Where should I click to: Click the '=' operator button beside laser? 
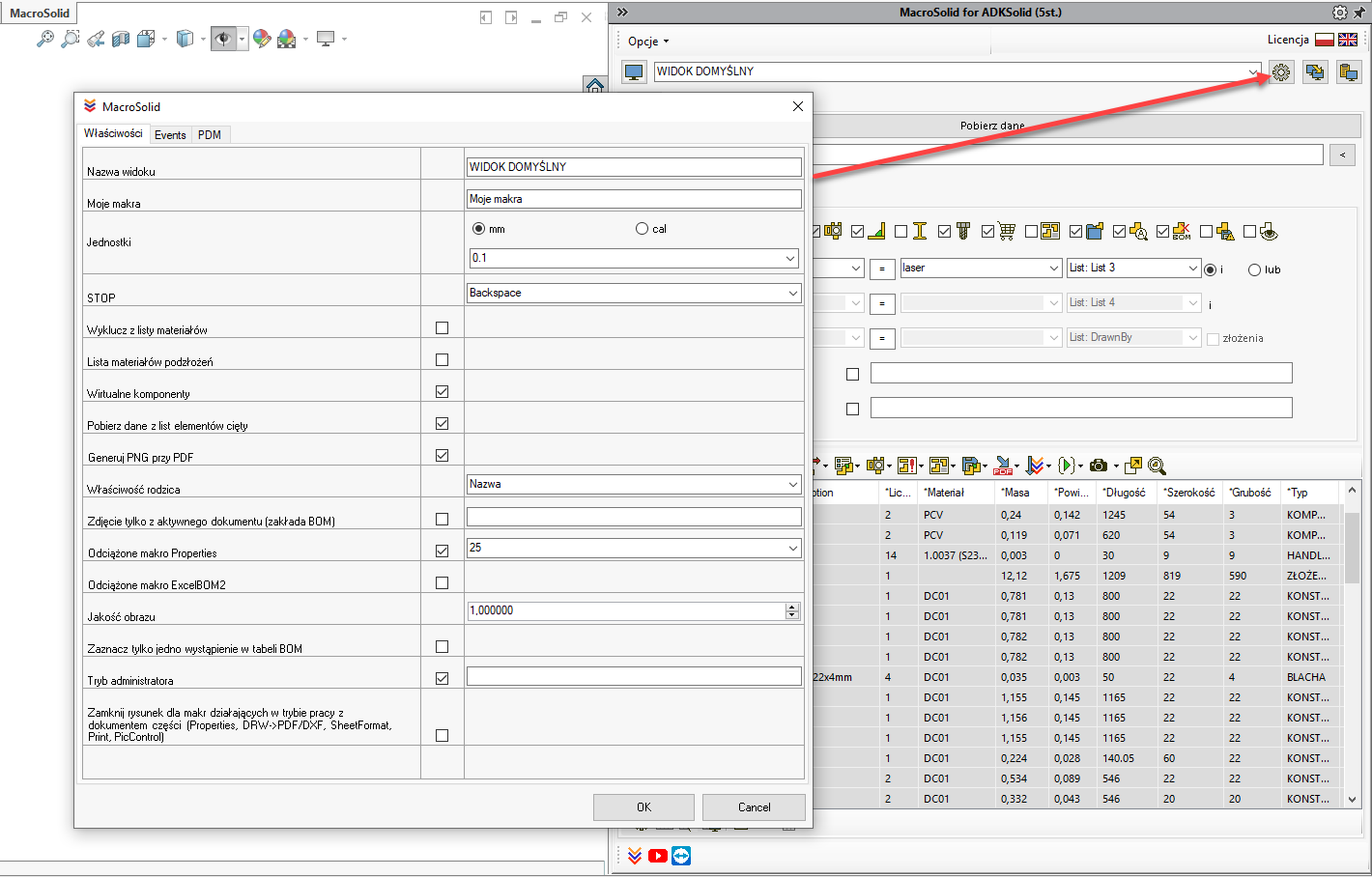[881, 269]
